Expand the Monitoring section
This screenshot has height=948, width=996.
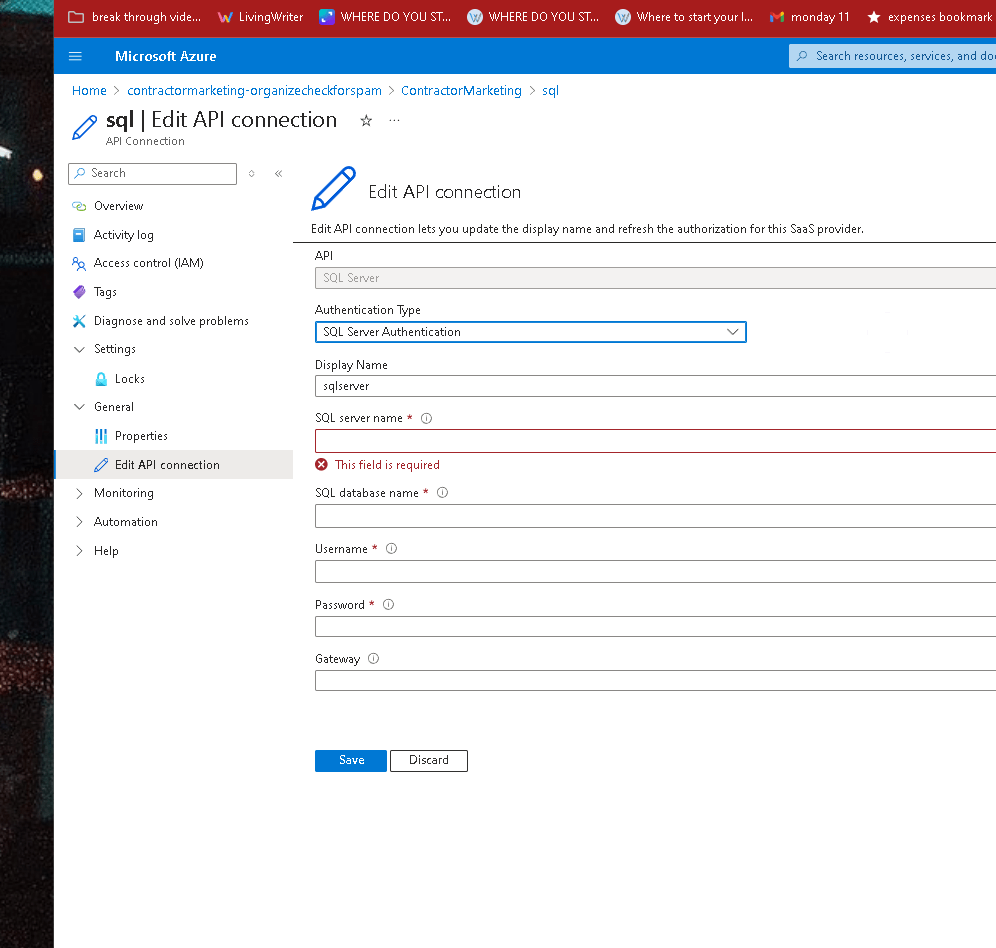coord(79,493)
